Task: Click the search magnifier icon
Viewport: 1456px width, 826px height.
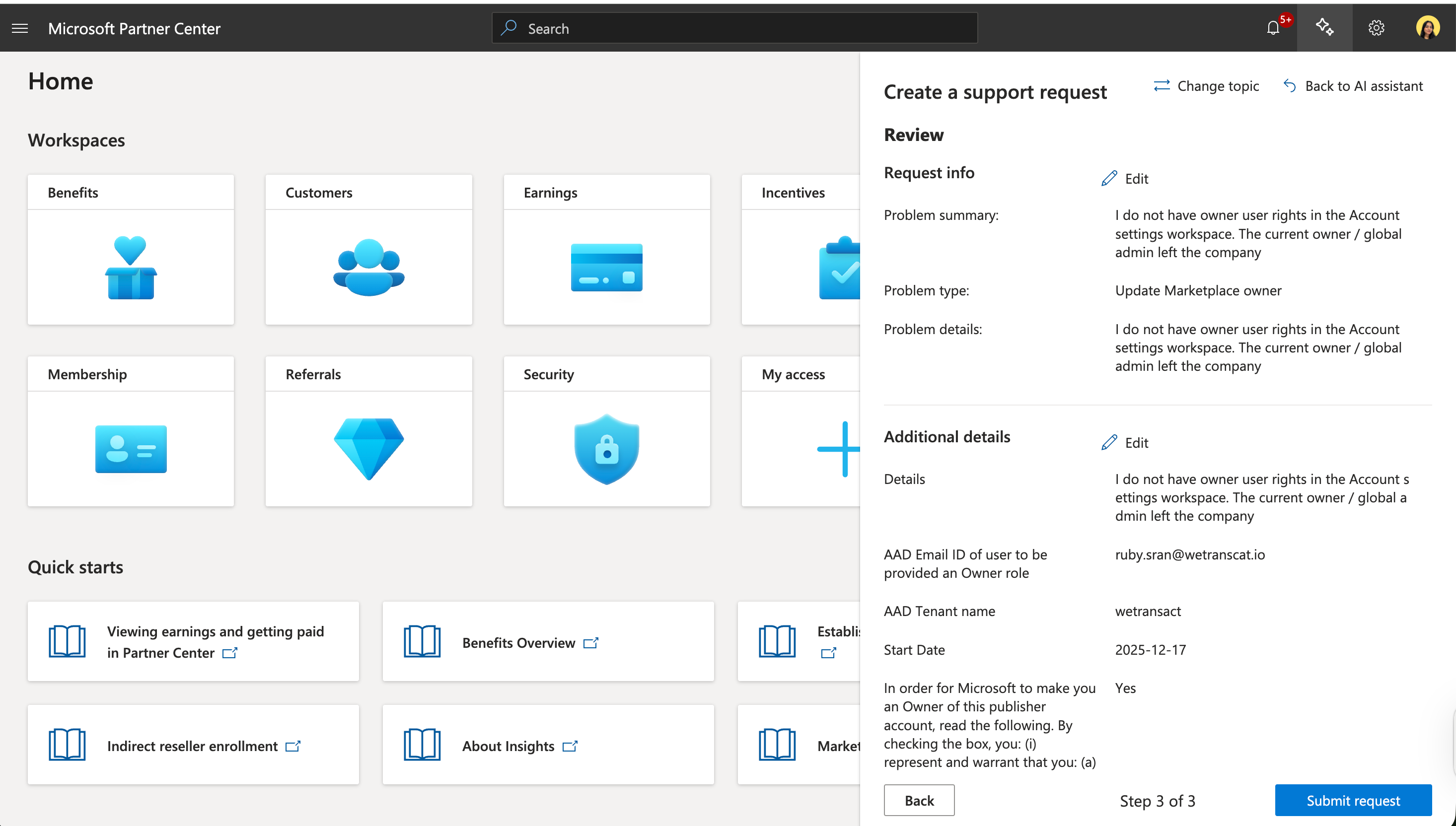Action: pyautogui.click(x=509, y=28)
